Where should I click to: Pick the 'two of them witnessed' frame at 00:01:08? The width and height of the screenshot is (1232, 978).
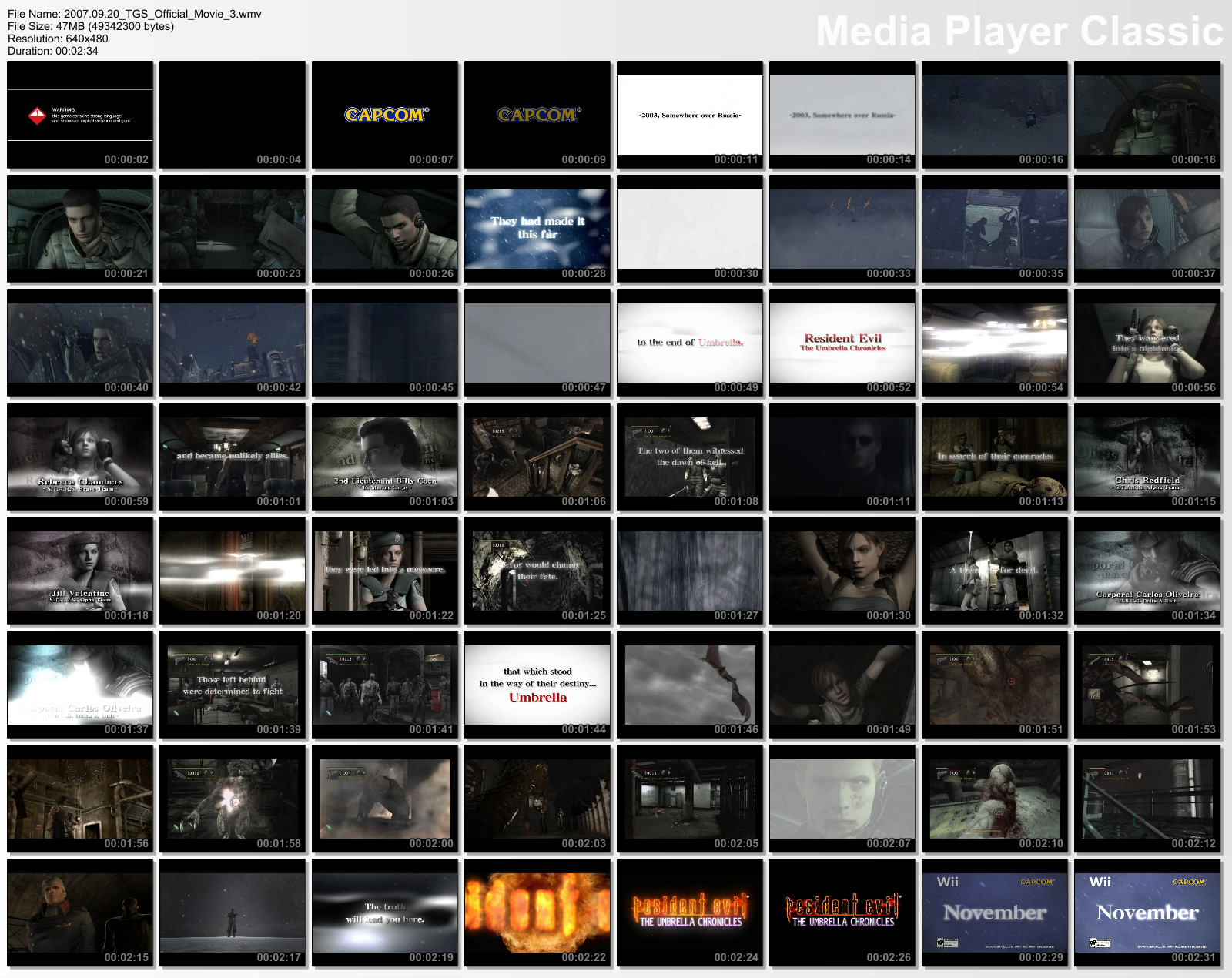pyautogui.click(x=690, y=457)
